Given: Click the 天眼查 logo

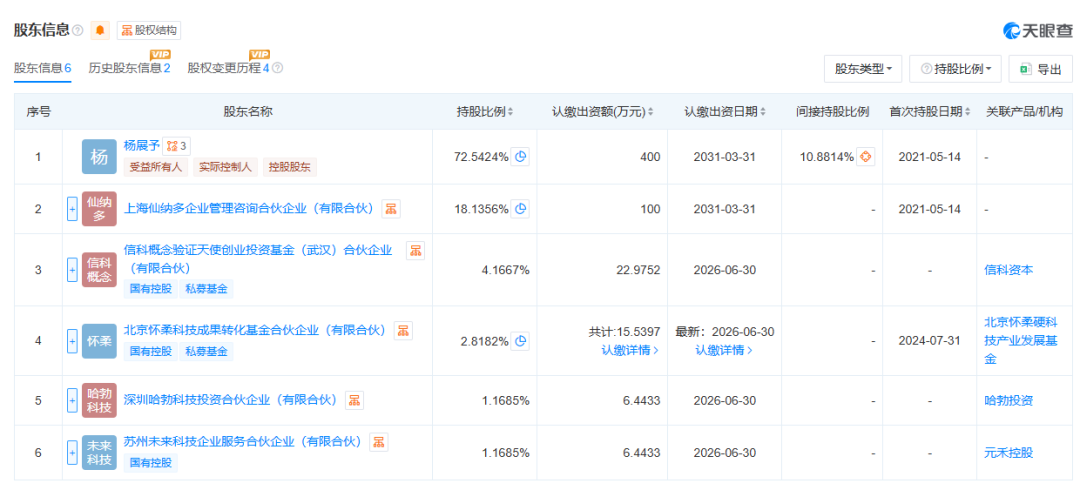Looking at the screenshot, I should [1037, 30].
